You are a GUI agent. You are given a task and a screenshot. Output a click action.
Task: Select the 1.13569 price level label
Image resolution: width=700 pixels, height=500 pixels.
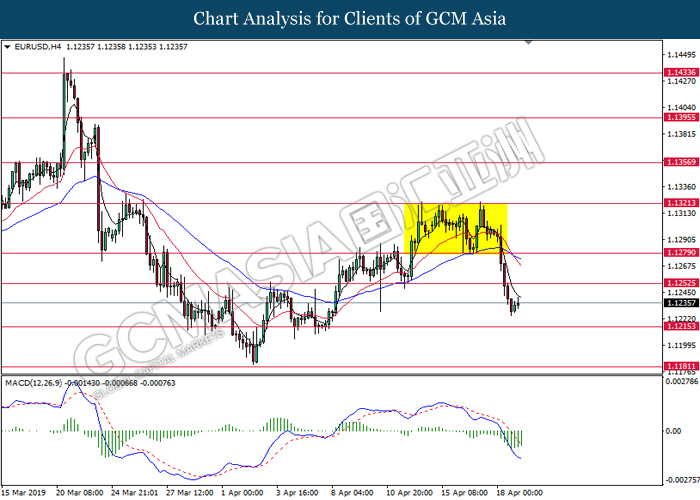pyautogui.click(x=680, y=162)
